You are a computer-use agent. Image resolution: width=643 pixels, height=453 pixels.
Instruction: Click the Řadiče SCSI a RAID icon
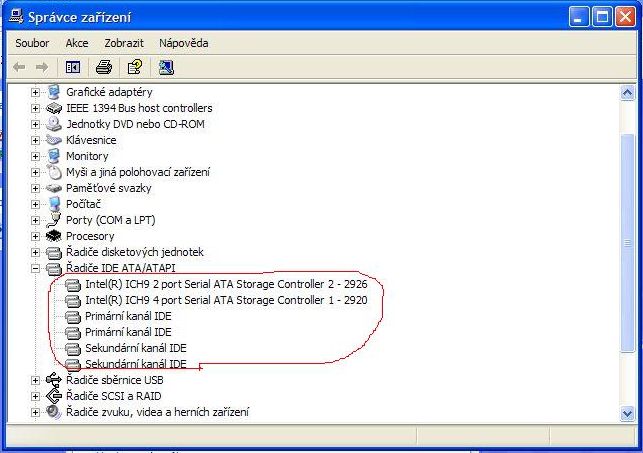point(54,396)
